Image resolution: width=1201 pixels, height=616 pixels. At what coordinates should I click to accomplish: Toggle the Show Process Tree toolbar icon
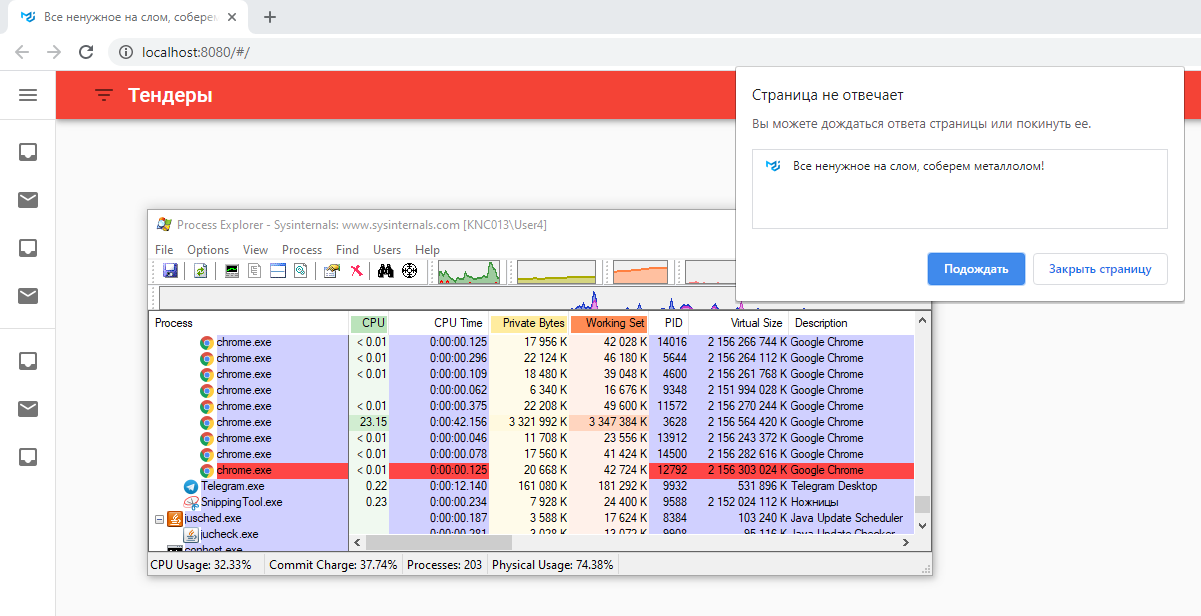[x=255, y=271]
